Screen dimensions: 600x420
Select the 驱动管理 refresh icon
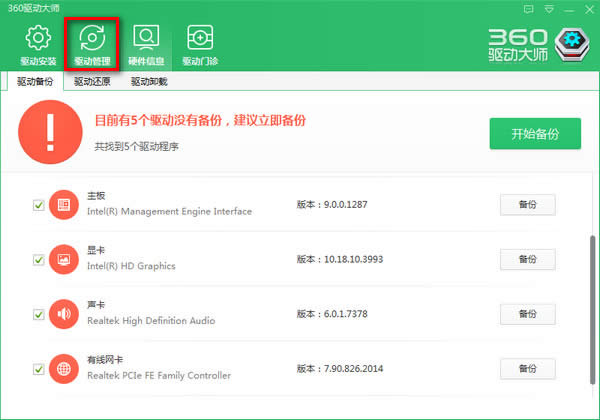(92, 37)
